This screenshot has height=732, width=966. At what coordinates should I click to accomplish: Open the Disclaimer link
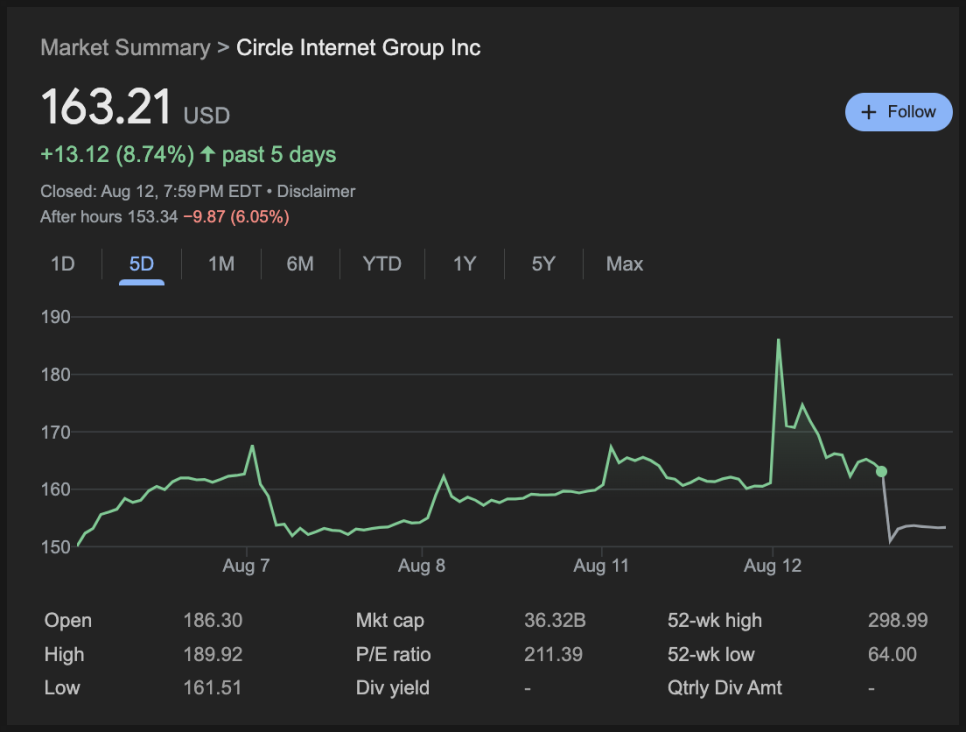click(316, 192)
